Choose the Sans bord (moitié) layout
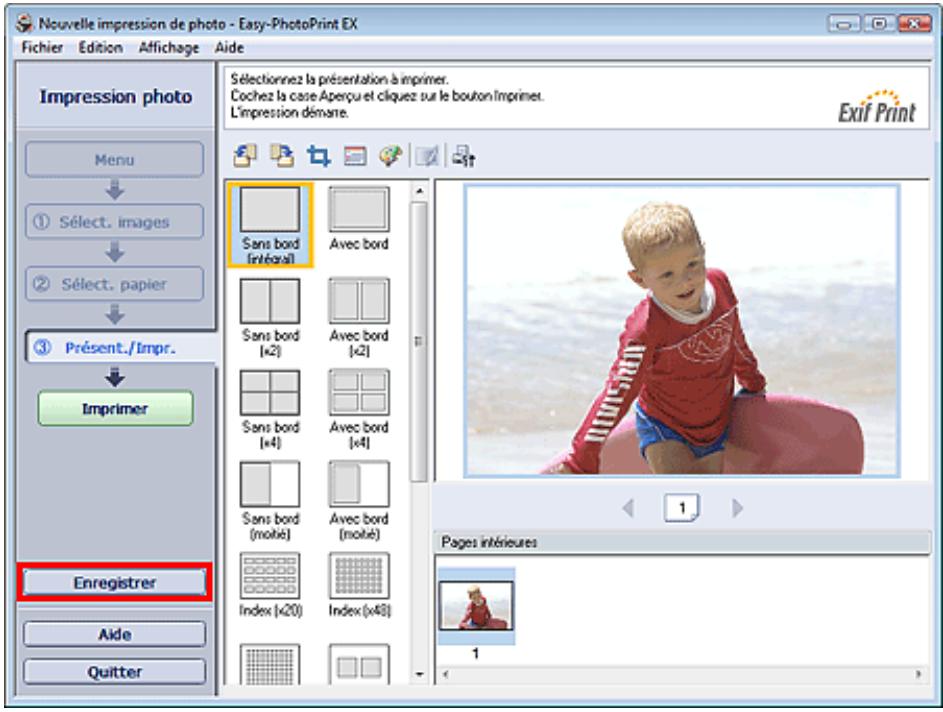Image resolution: width=943 pixels, height=712 pixels. [x=270, y=500]
